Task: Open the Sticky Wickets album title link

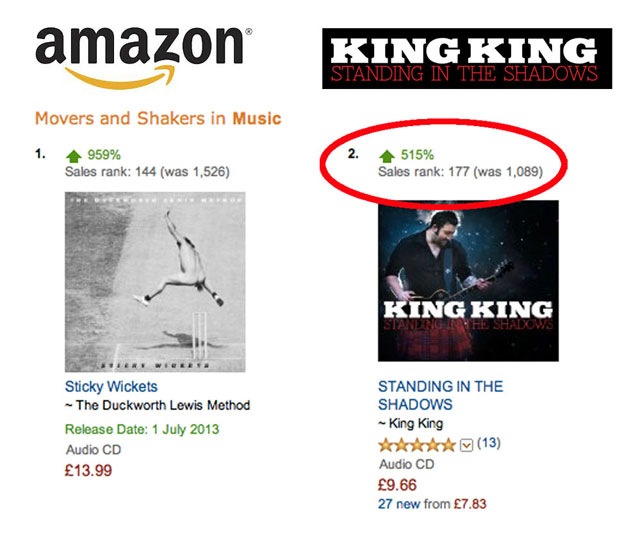Action: tap(111, 386)
